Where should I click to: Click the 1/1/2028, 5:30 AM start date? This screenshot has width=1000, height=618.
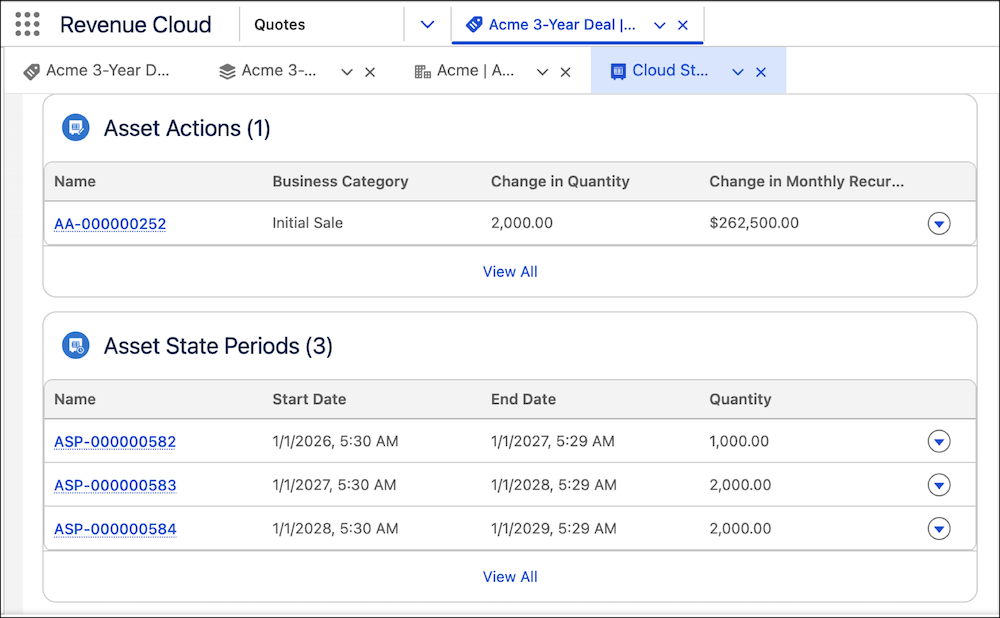[335, 529]
